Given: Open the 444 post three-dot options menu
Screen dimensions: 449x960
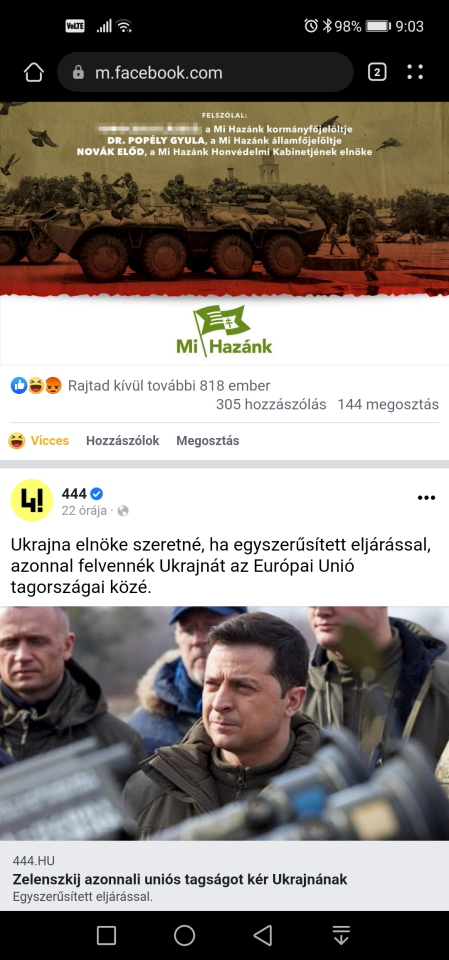Looking at the screenshot, I should (x=426, y=498).
